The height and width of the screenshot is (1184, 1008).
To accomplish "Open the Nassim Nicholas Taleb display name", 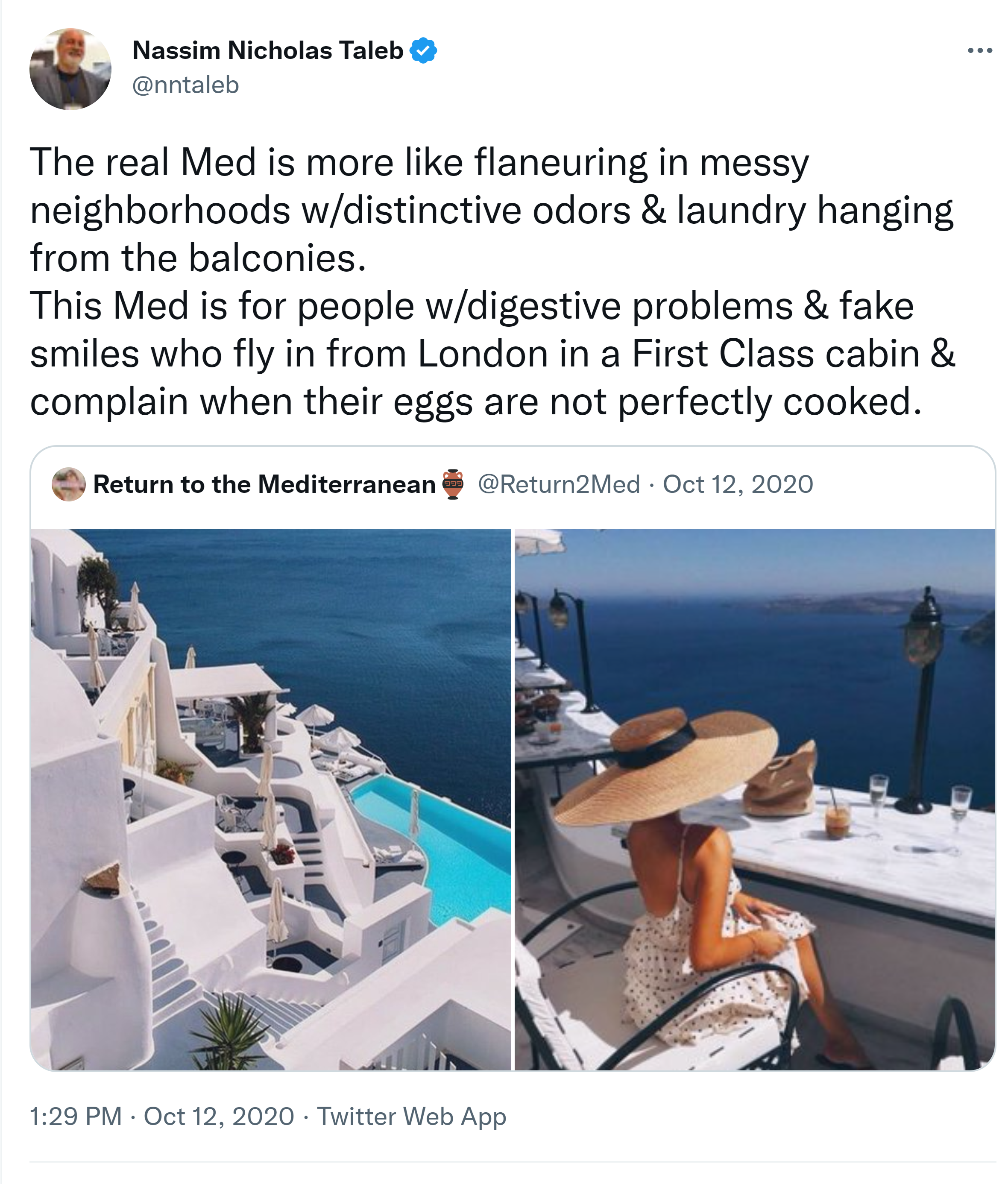I will 267,51.
